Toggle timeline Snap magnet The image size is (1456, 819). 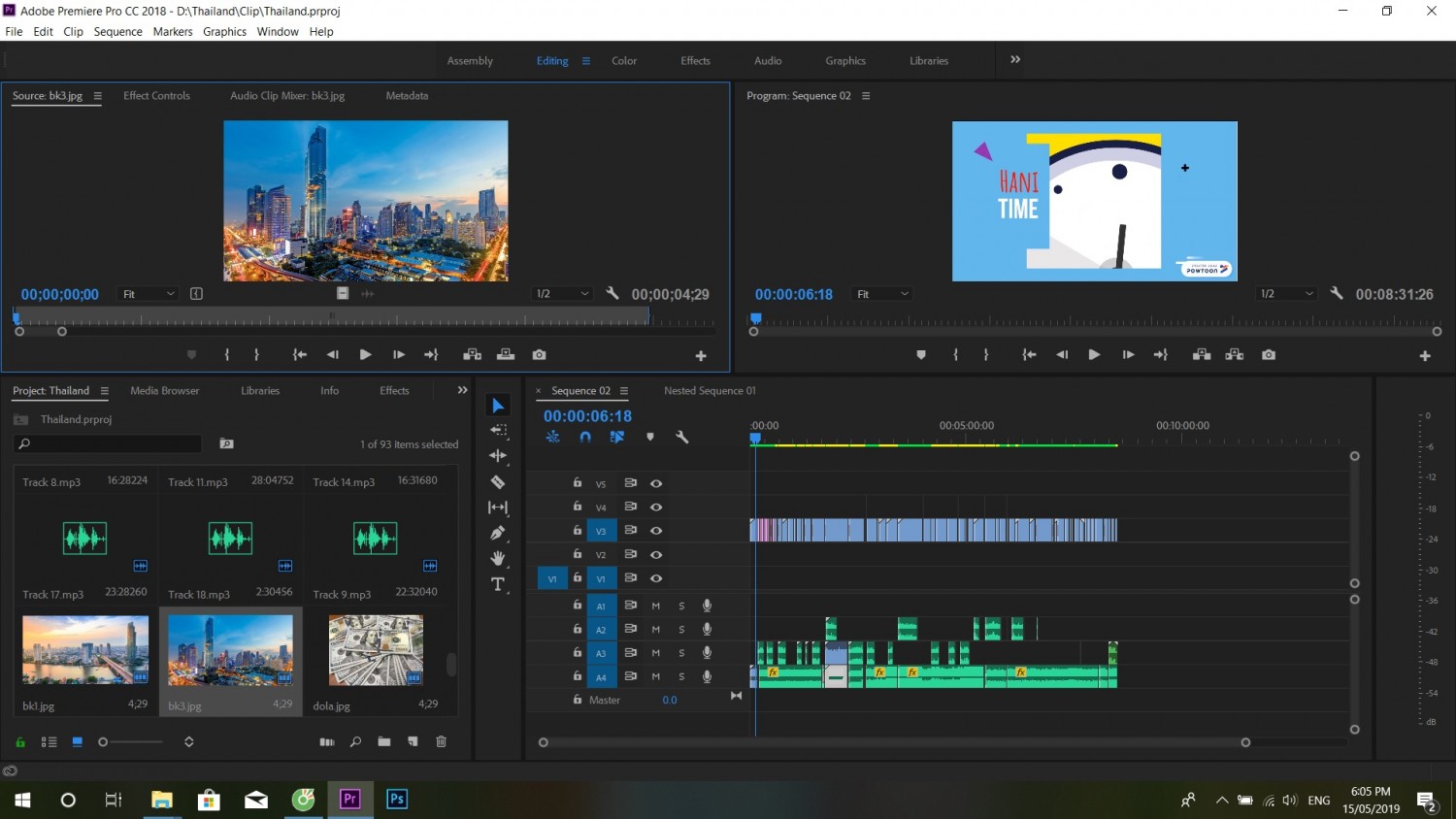(585, 438)
